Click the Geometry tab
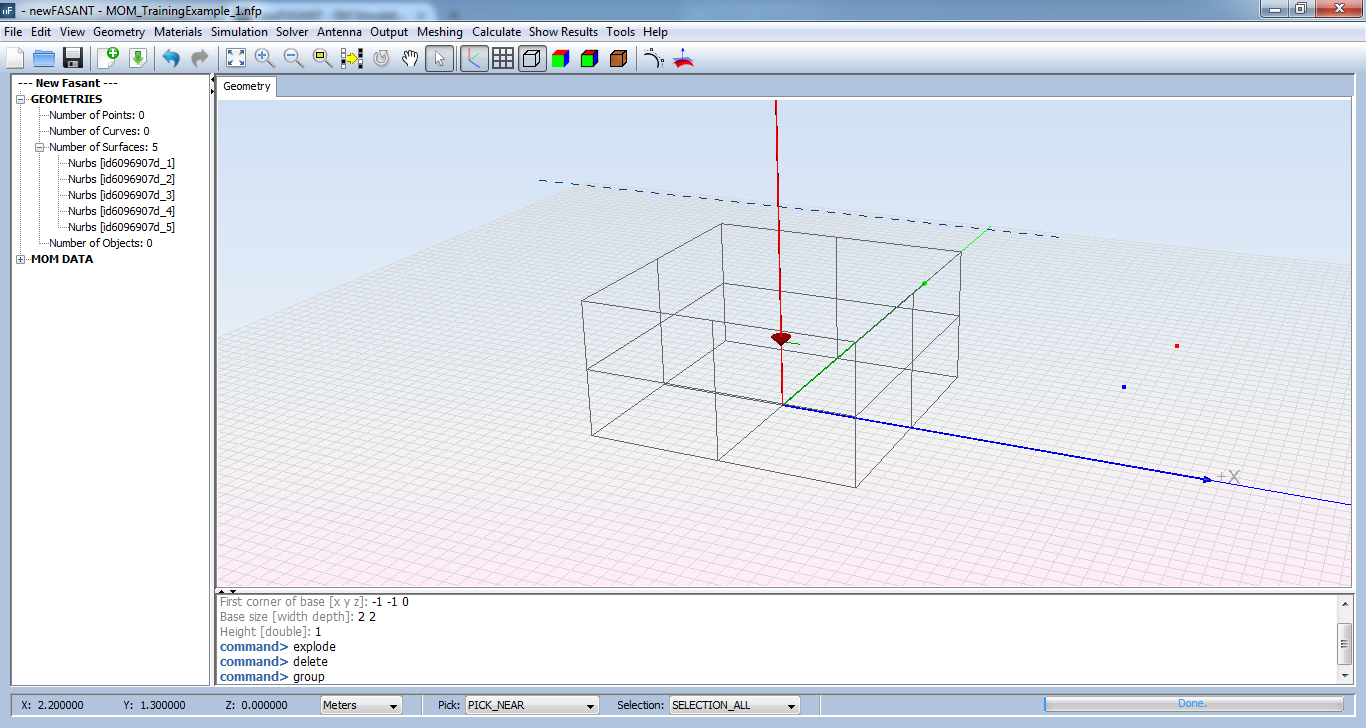Viewport: 1366px width, 728px height. click(x=247, y=86)
